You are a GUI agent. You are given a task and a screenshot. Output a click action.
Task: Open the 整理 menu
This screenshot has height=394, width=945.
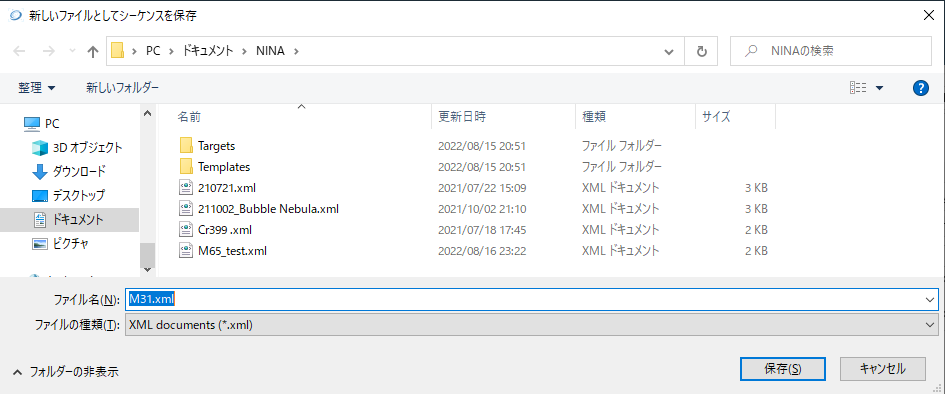(37, 88)
